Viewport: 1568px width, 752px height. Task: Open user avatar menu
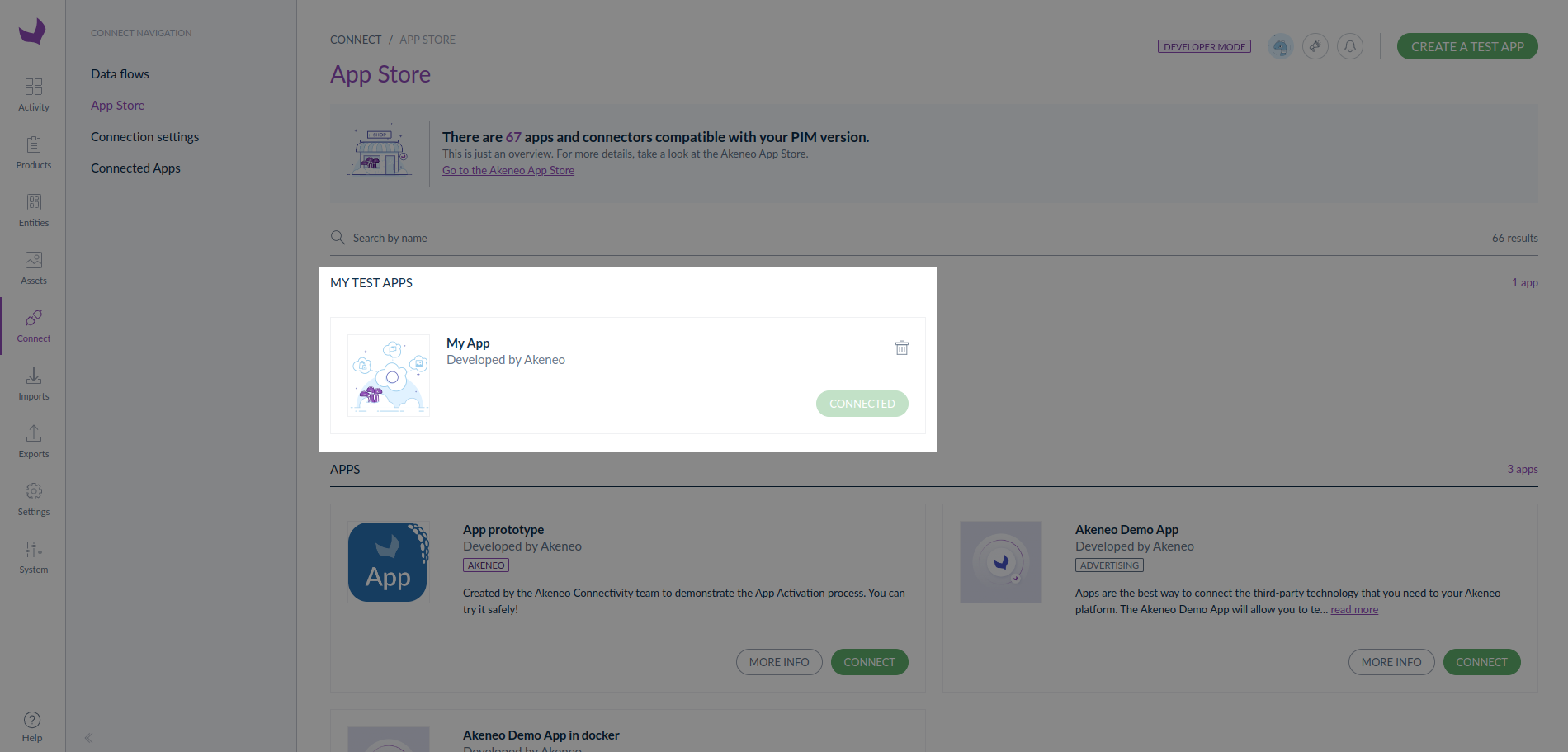coord(1281,46)
